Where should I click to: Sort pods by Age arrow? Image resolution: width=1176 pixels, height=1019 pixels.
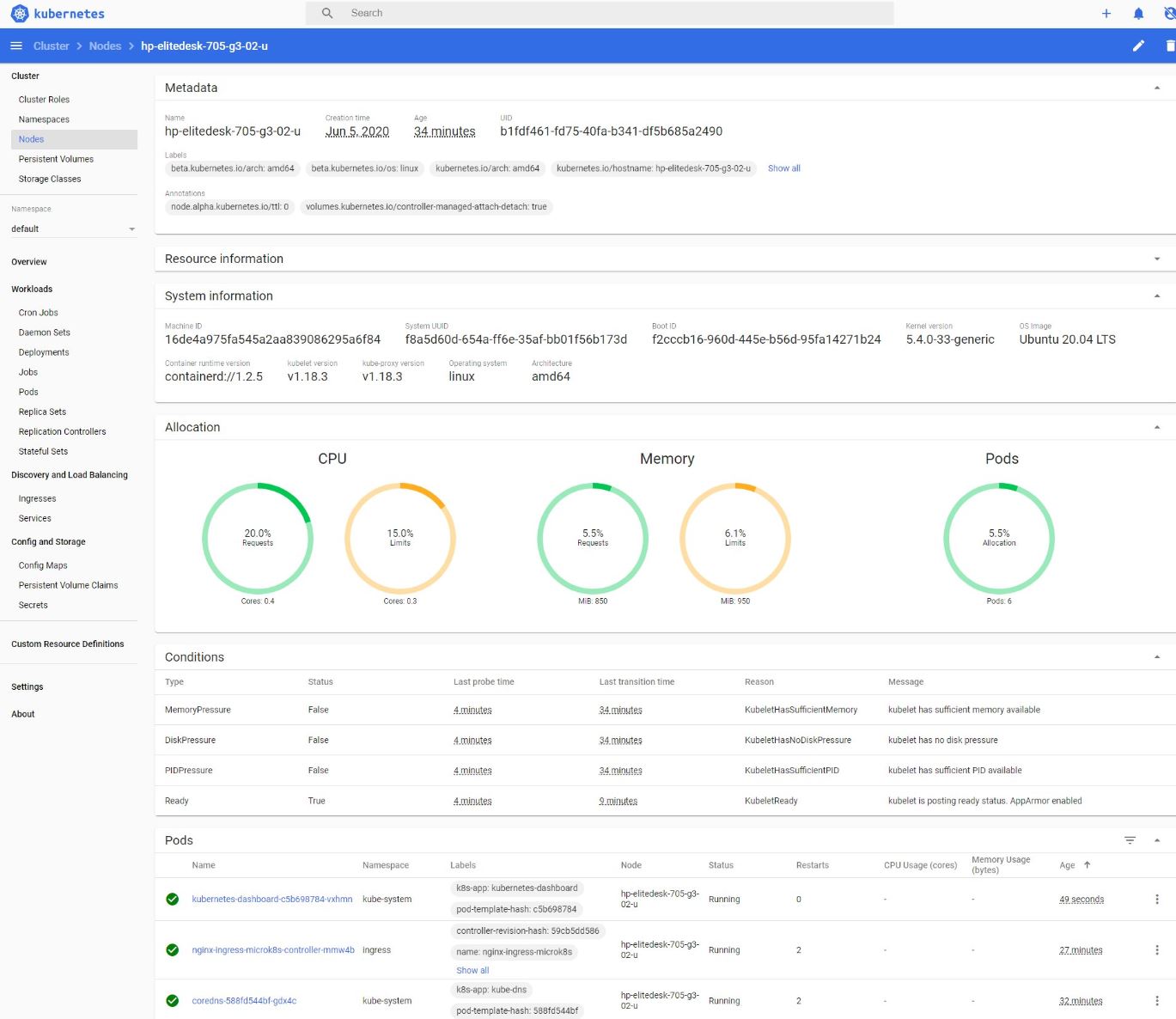(1087, 865)
